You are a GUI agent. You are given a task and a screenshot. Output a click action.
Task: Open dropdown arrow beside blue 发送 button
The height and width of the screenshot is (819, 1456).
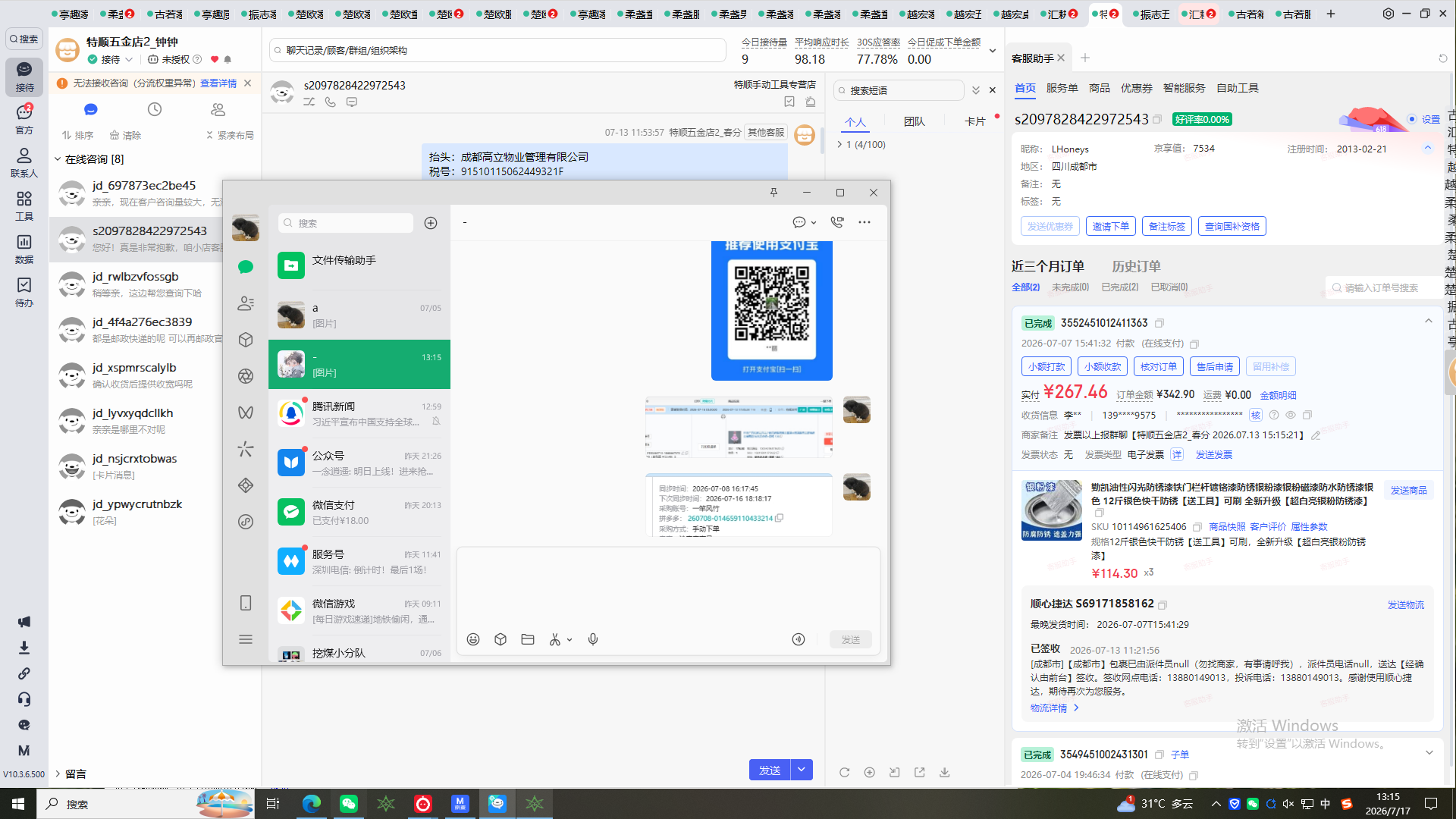802,770
